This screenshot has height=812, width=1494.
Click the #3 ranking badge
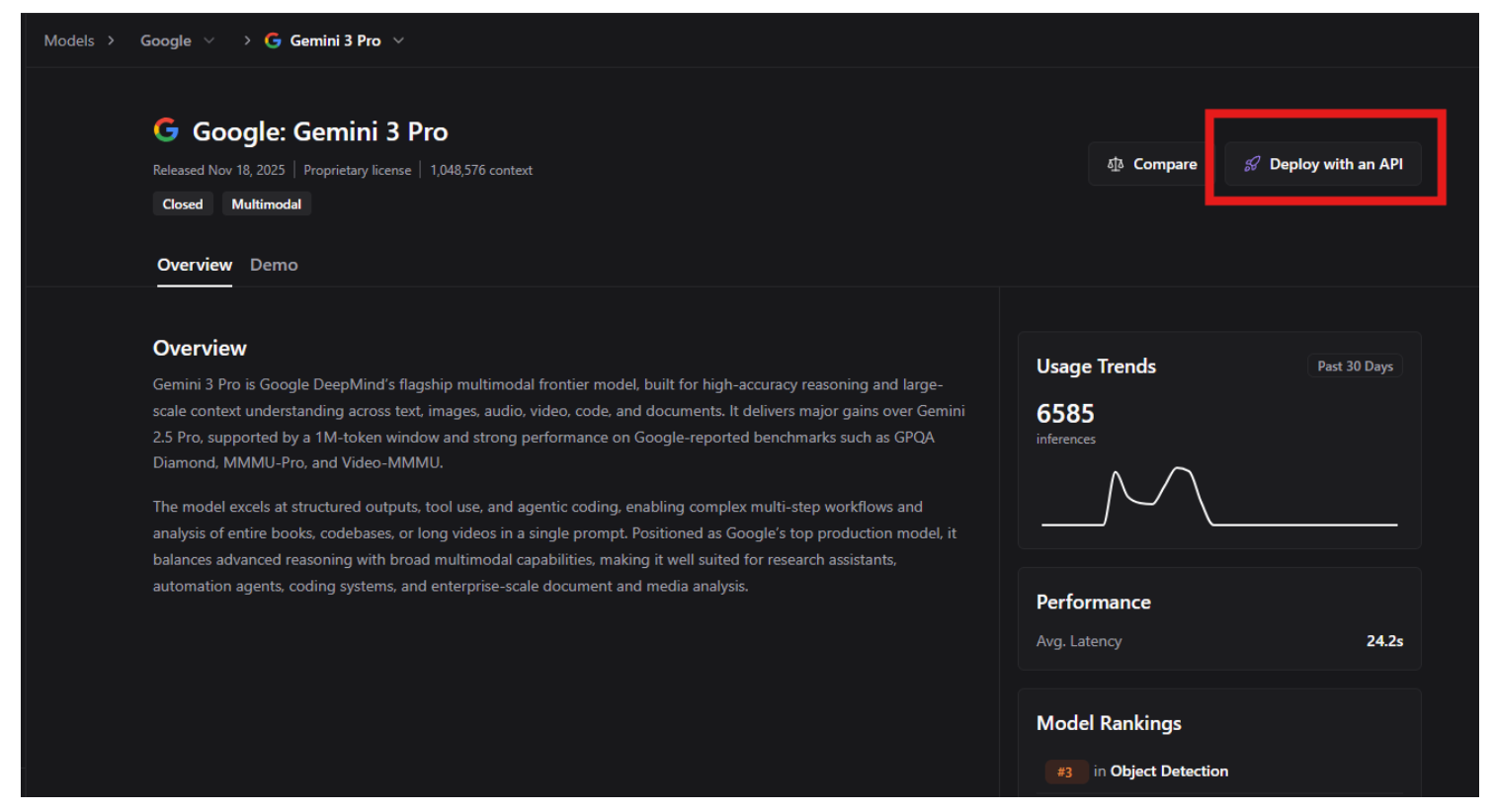point(1064,771)
